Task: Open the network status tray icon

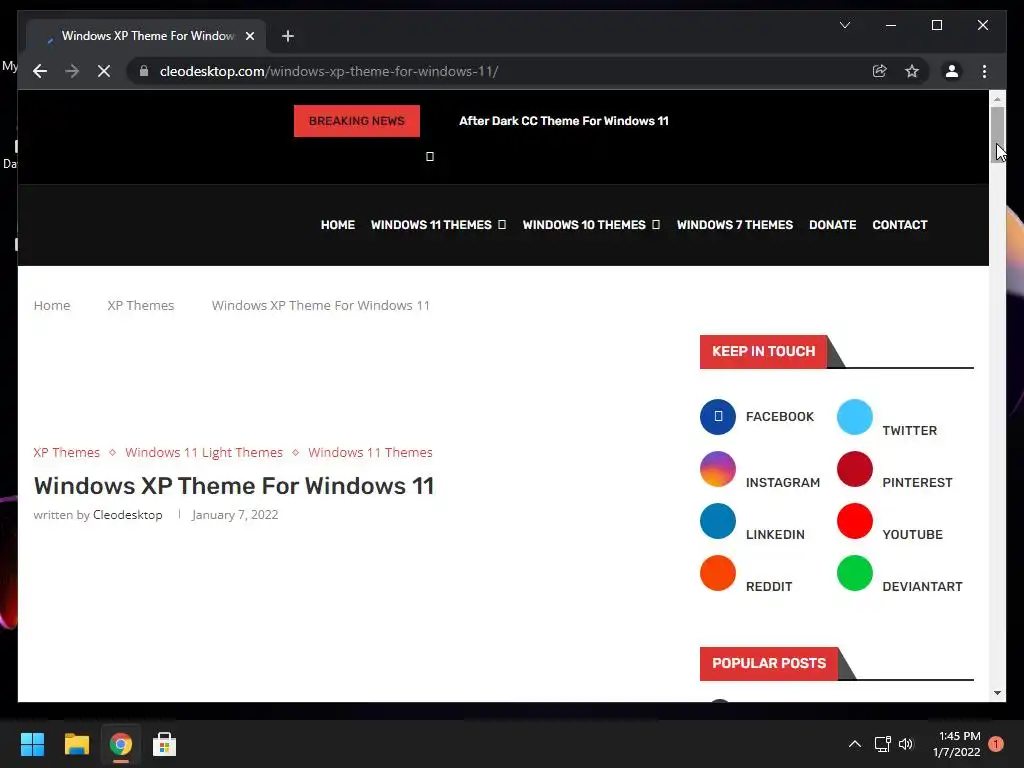Action: click(x=883, y=744)
